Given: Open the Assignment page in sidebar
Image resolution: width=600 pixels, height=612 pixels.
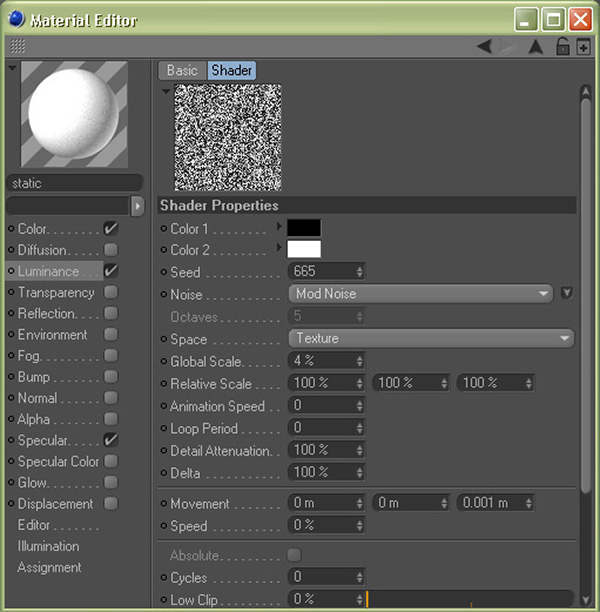Looking at the screenshot, I should coord(49,567).
